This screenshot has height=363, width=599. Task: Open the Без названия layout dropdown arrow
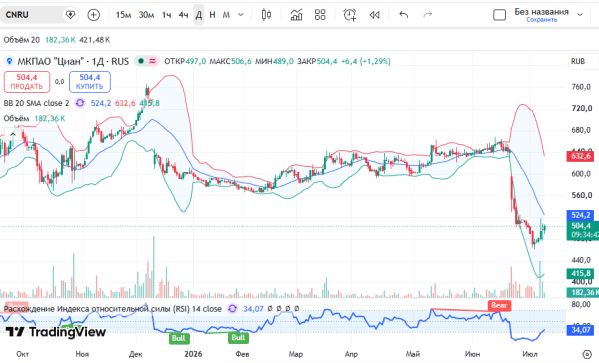580,15
